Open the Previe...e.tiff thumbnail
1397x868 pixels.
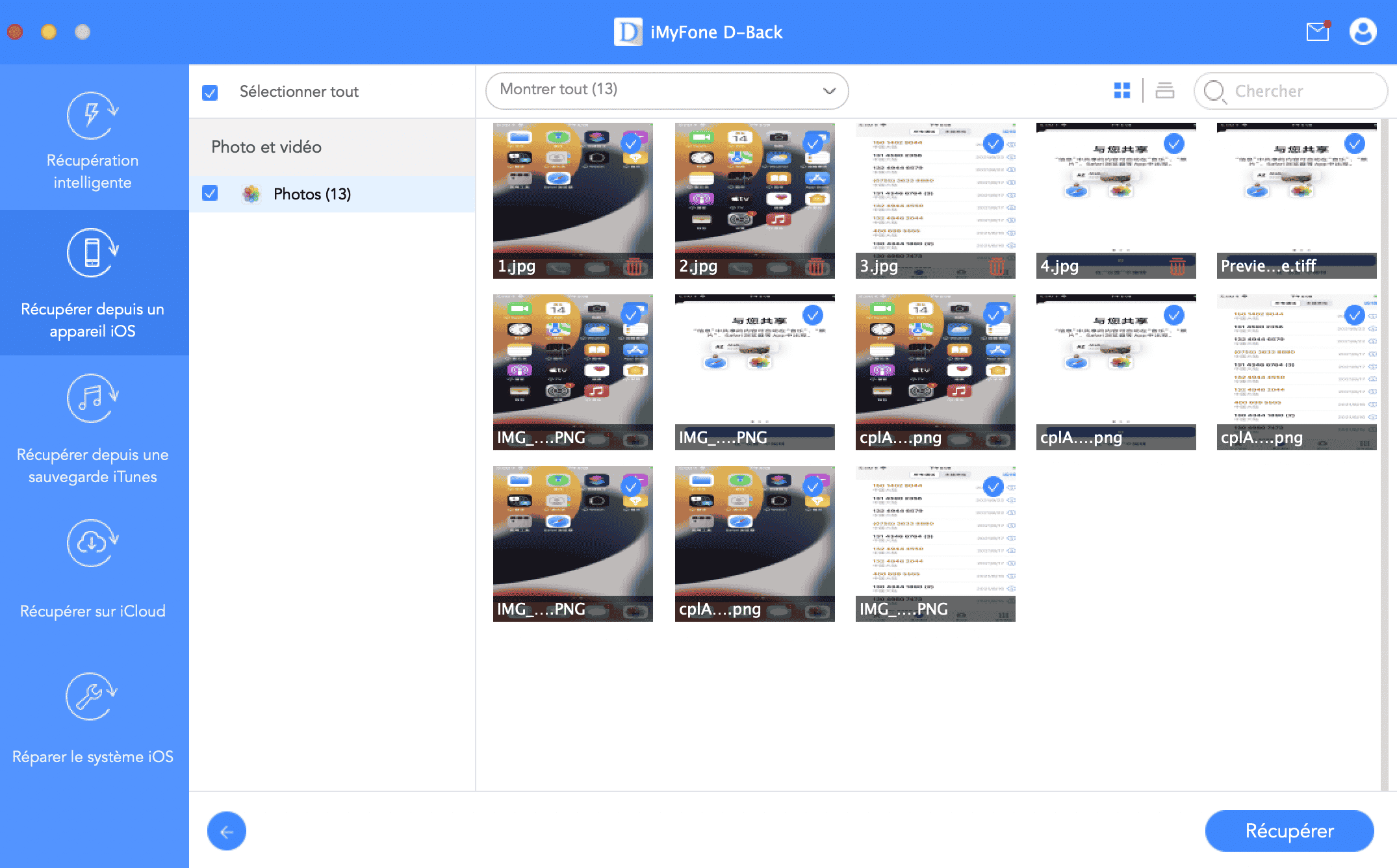(x=1297, y=201)
